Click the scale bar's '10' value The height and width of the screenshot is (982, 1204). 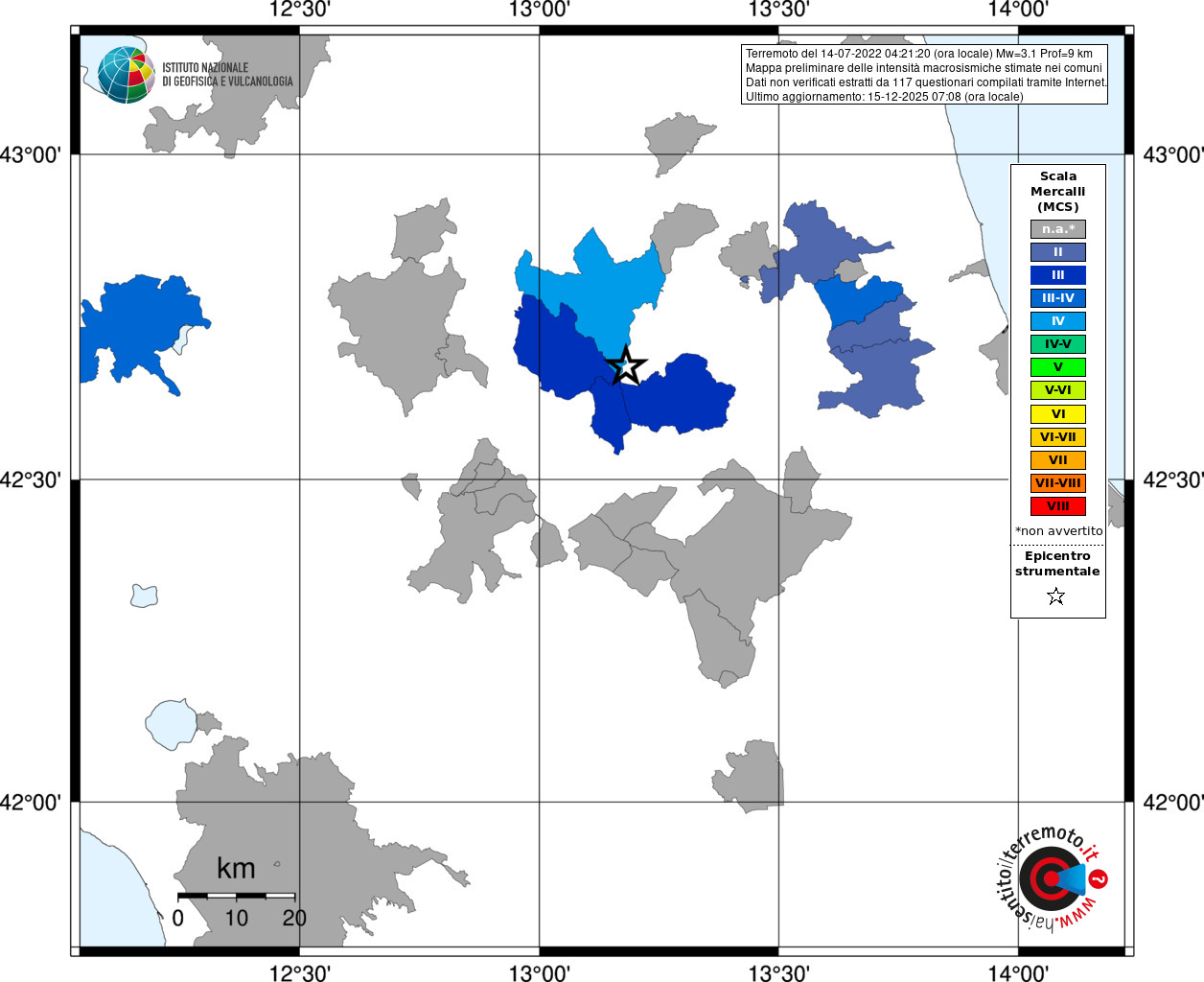[x=236, y=918]
